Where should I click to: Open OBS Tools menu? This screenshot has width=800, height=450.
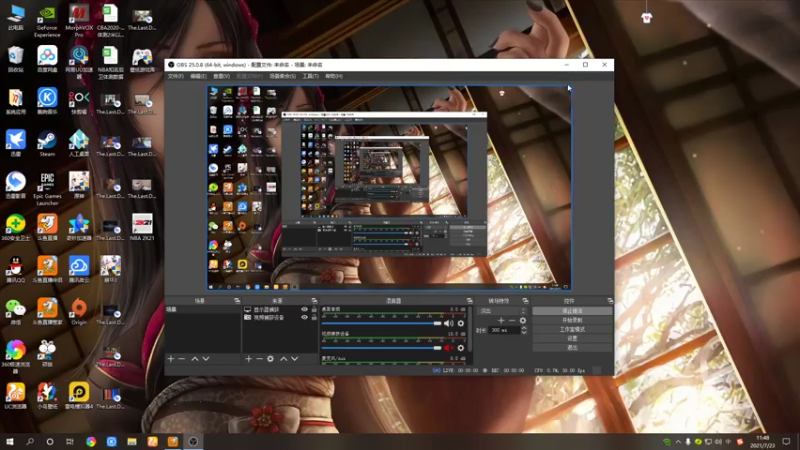[310, 76]
